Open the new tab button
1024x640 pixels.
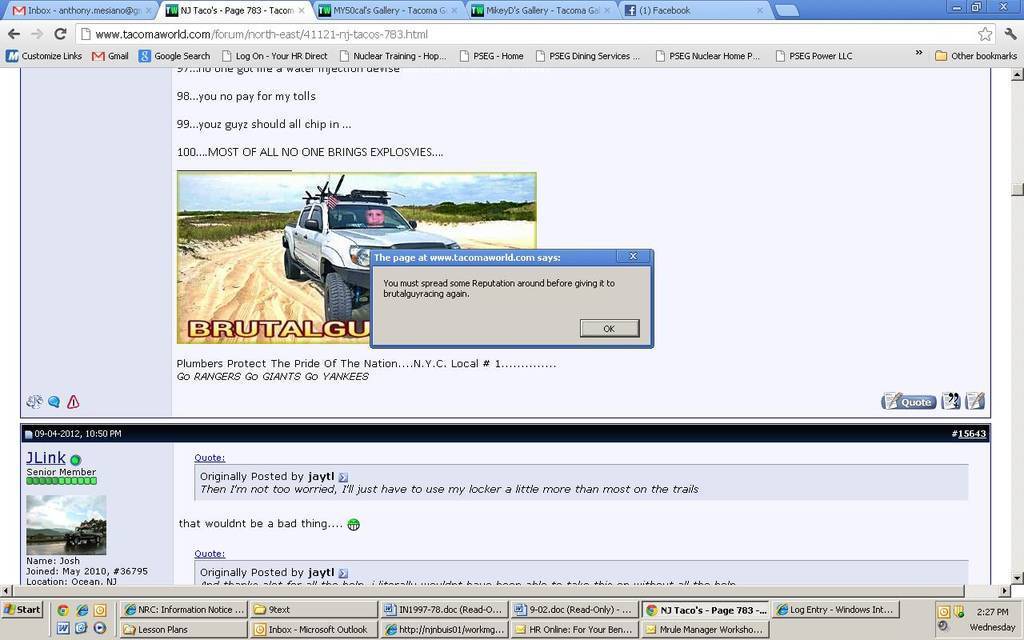(786, 10)
